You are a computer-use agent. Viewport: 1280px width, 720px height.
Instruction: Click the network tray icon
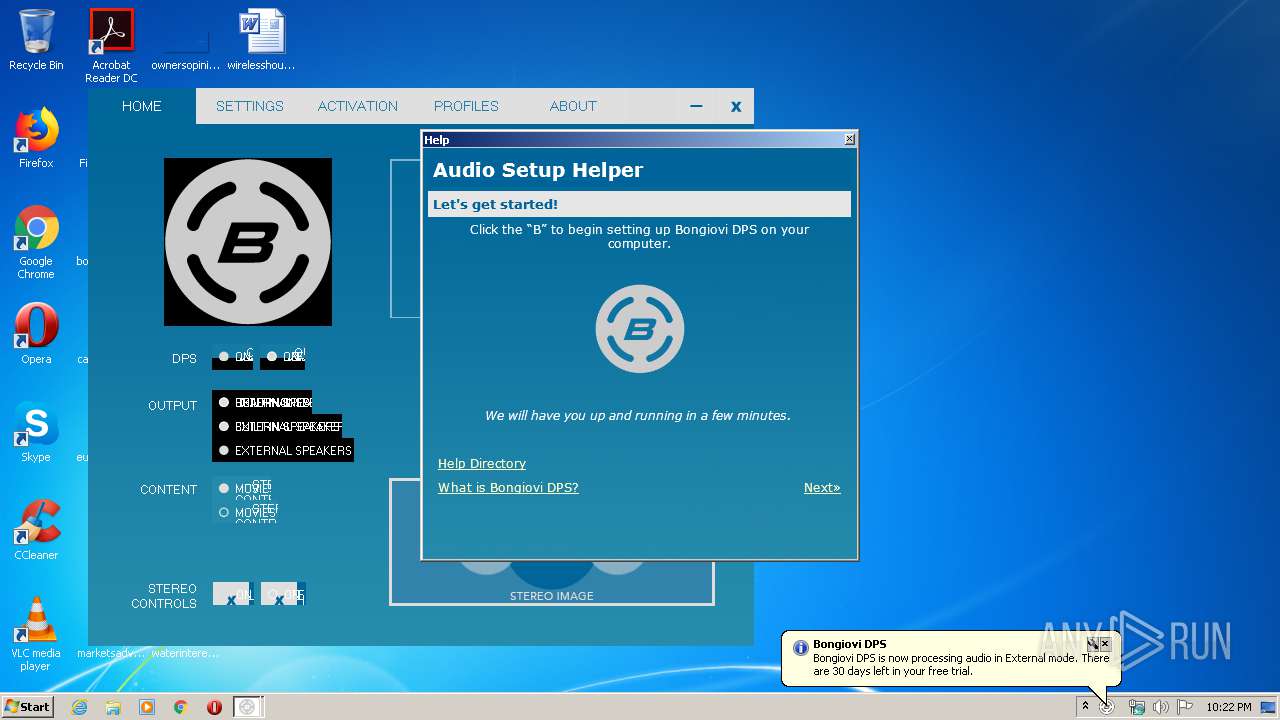point(1137,707)
